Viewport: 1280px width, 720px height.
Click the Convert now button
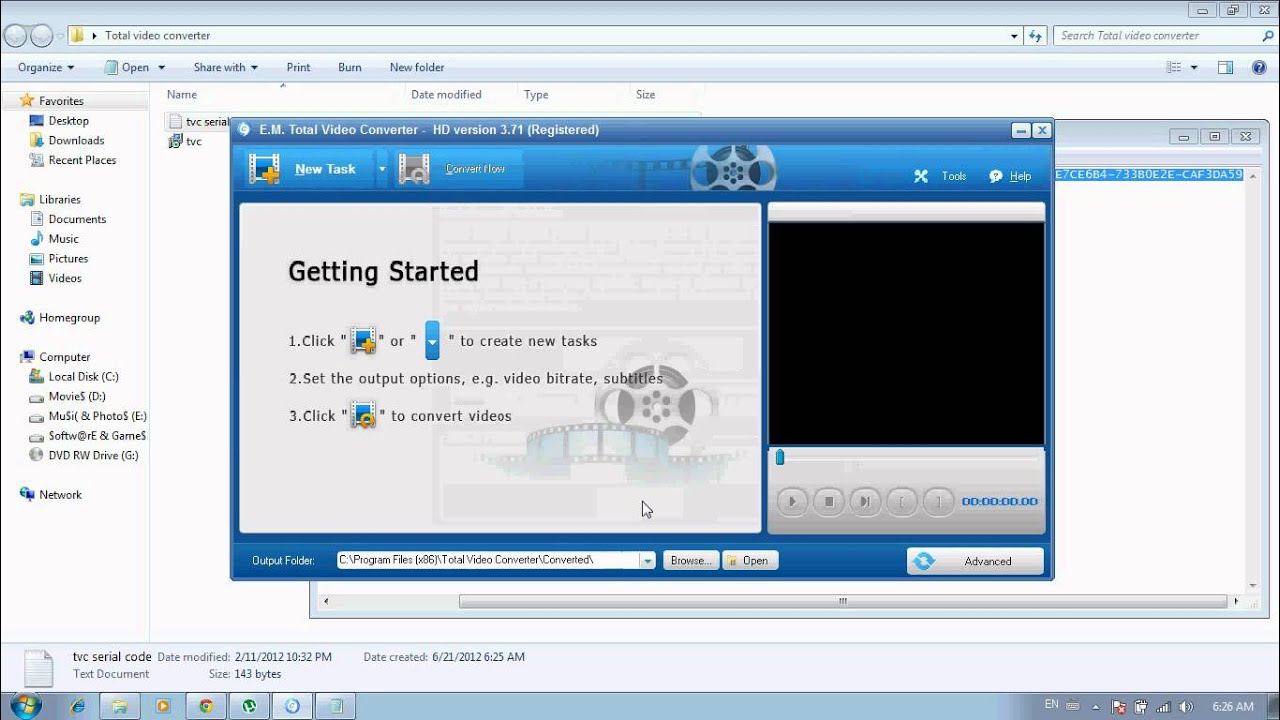(458, 169)
